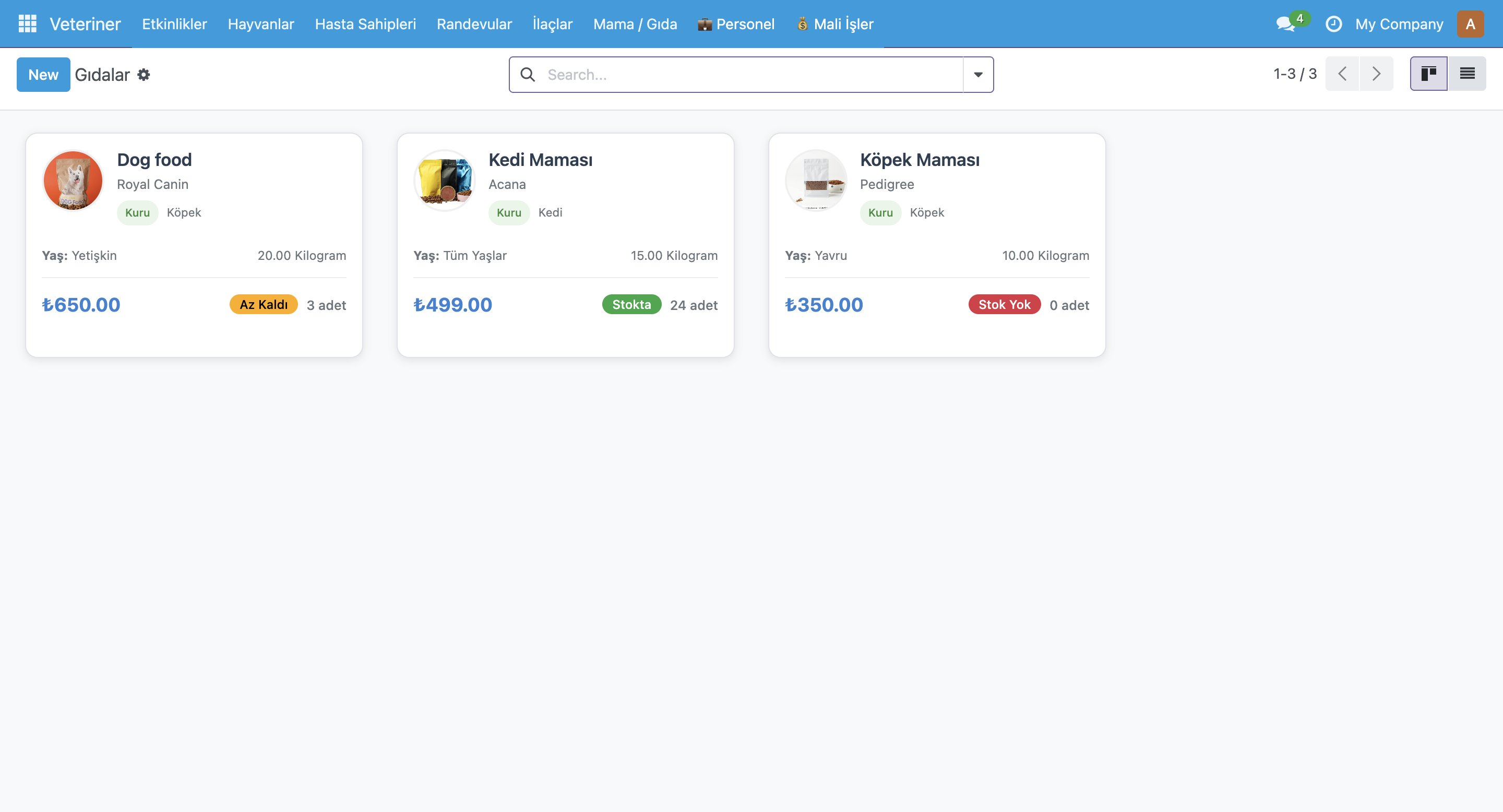Viewport: 1503px width, 812px height.
Task: Open the Personel menu
Action: click(x=736, y=24)
